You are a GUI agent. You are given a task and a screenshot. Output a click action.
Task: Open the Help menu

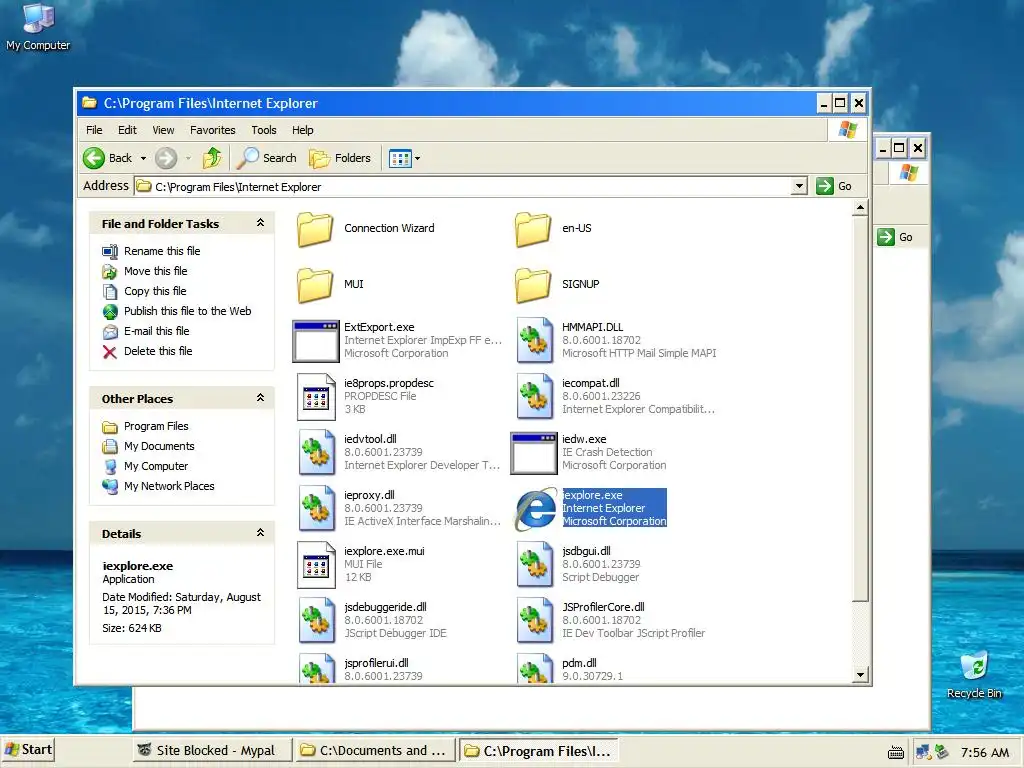coord(302,130)
